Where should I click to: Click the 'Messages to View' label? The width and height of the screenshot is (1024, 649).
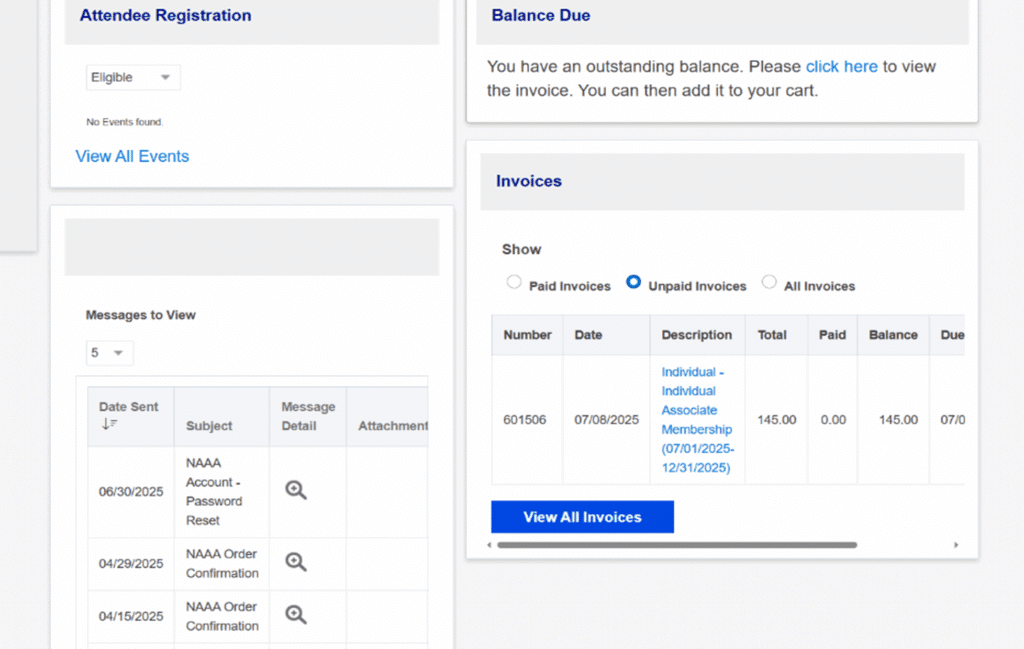(140, 315)
